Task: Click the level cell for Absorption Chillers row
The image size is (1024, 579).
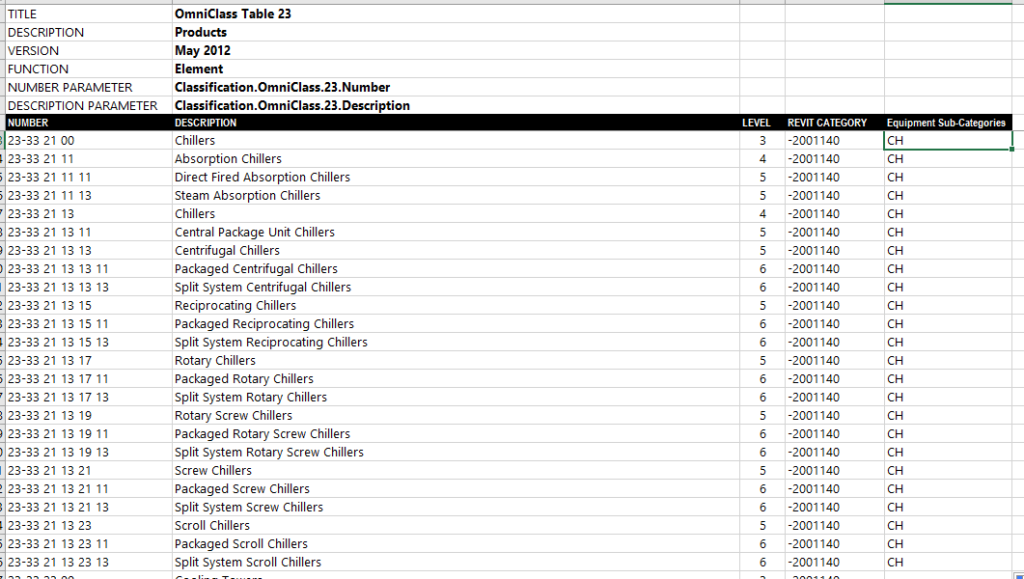Action: pyautogui.click(x=762, y=159)
